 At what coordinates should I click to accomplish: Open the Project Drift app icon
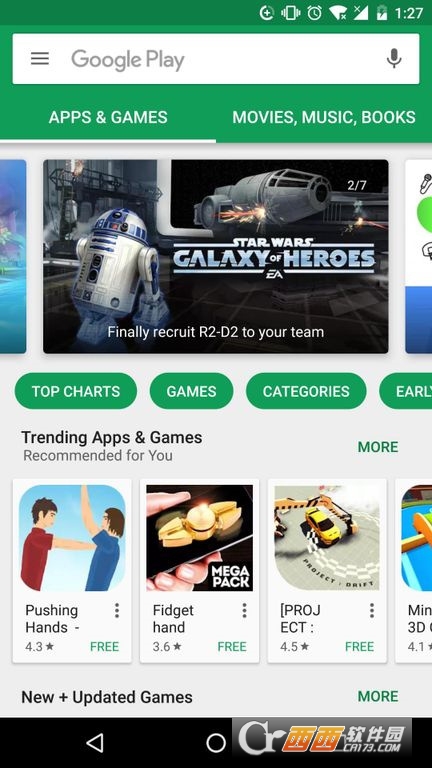pyautogui.click(x=327, y=538)
